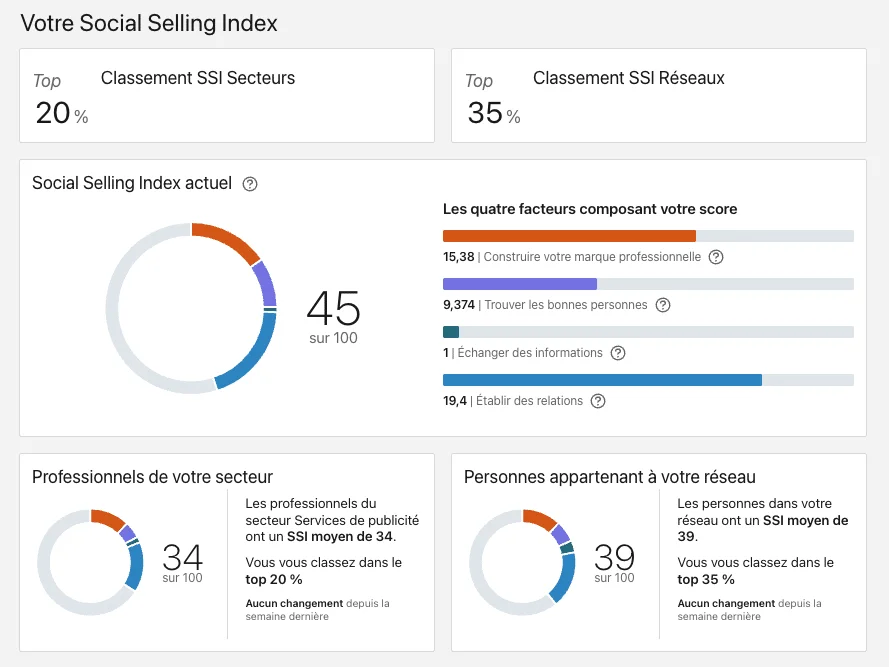
Task: Click the number 34 in sector card
Action: tap(182, 557)
